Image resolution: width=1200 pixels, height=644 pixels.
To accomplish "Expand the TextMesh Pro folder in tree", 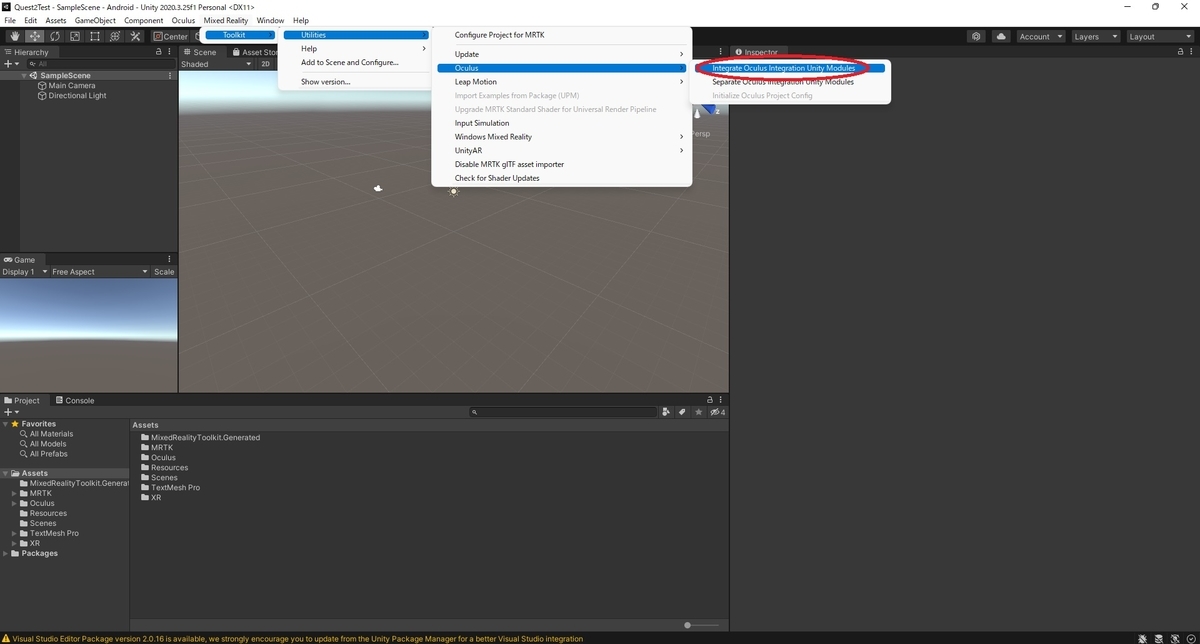I will (14, 533).
